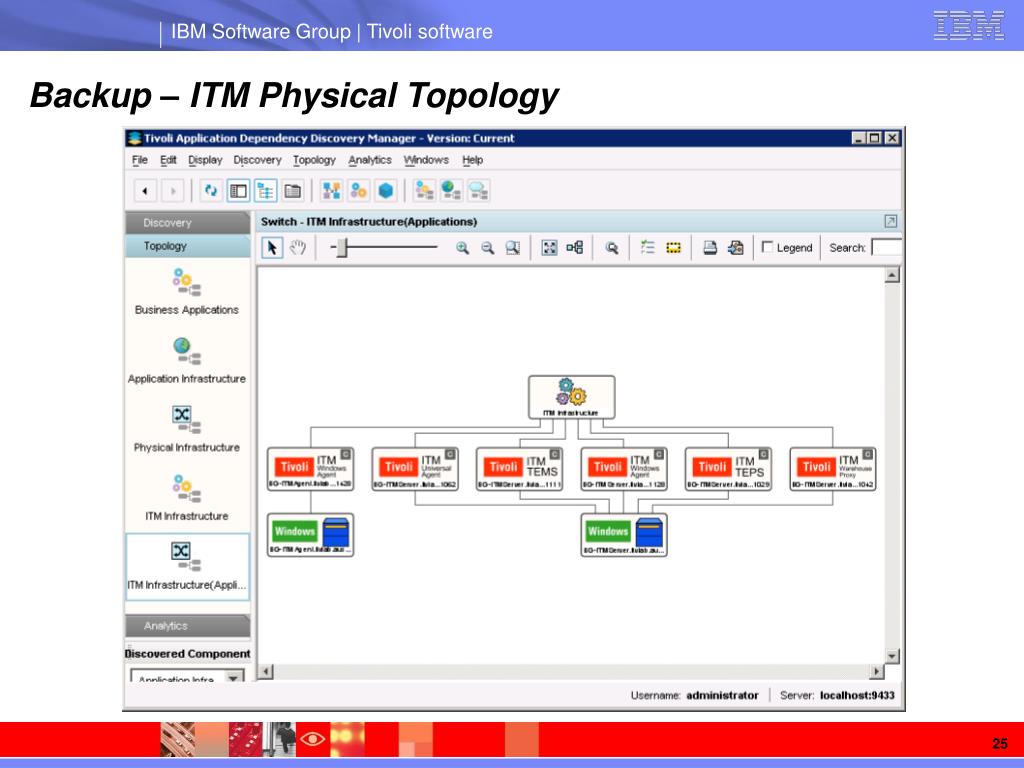Open the File menu
The width and height of the screenshot is (1024, 768).
click(x=140, y=160)
